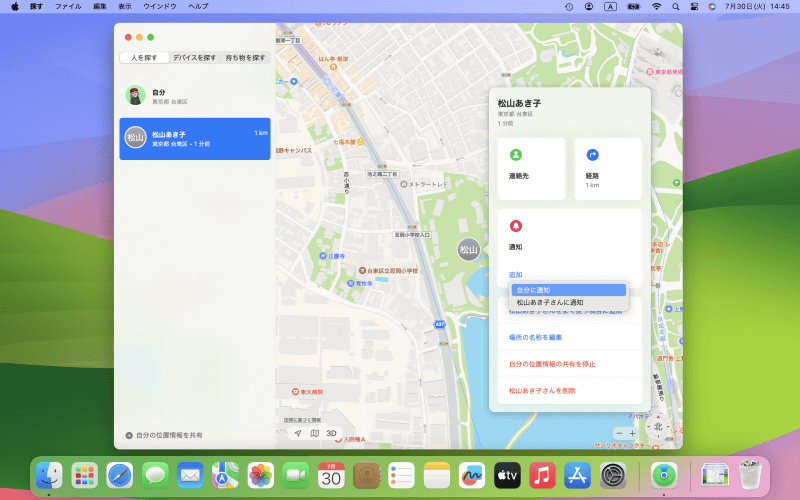Open FaceTime from the Dock
The height and width of the screenshot is (500, 800).
pos(295,476)
